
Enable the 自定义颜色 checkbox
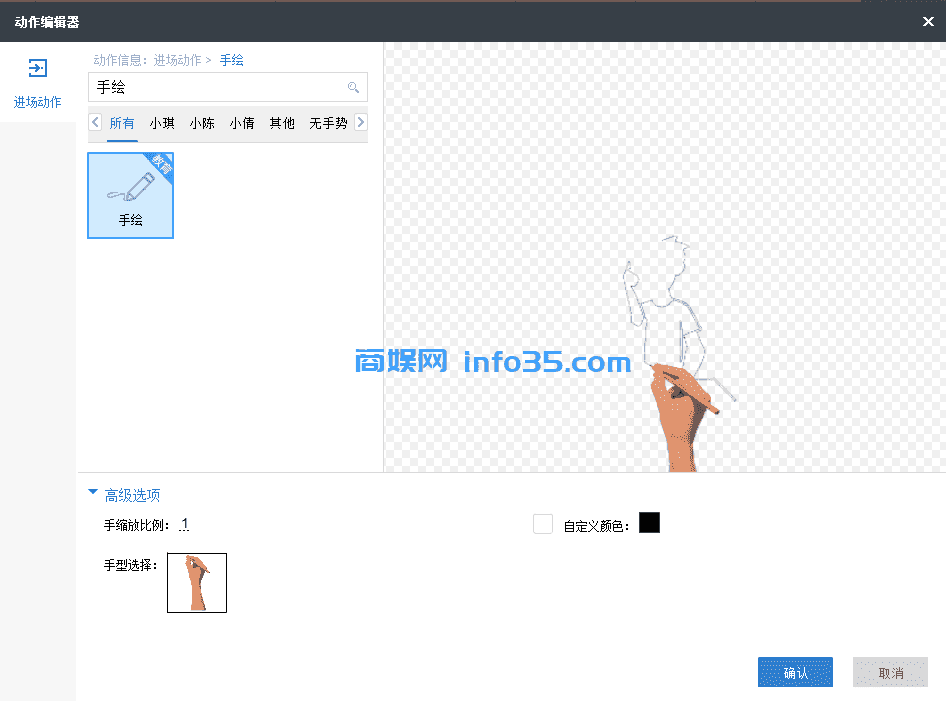click(542, 524)
